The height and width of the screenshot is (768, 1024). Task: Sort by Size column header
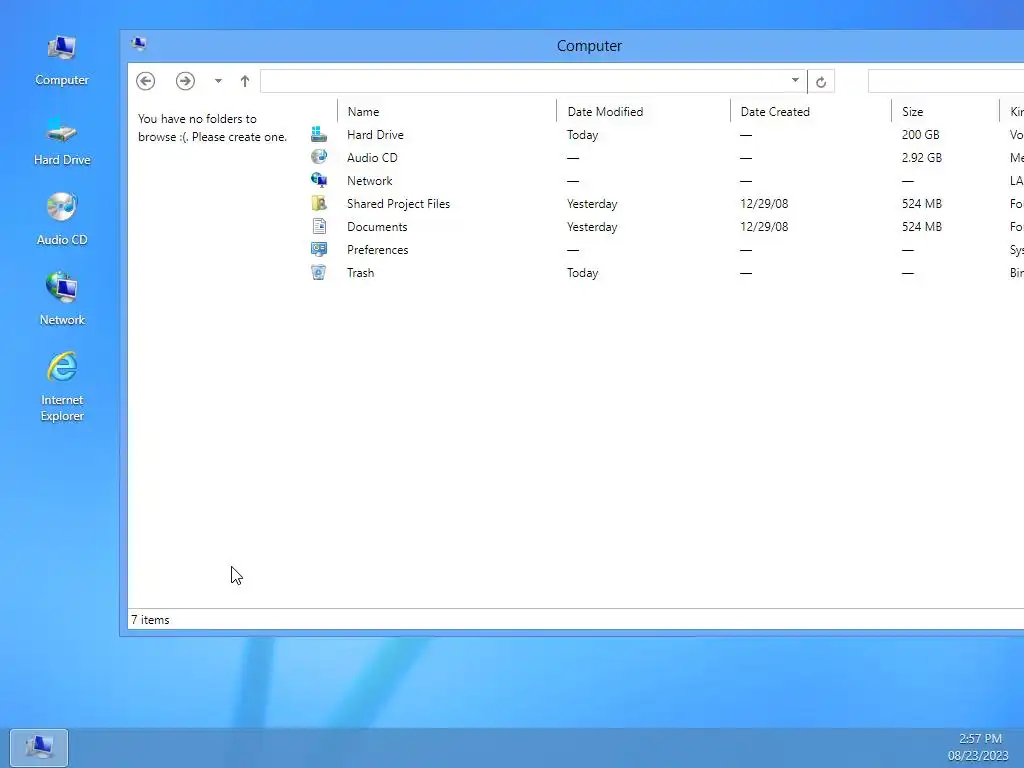(912, 112)
